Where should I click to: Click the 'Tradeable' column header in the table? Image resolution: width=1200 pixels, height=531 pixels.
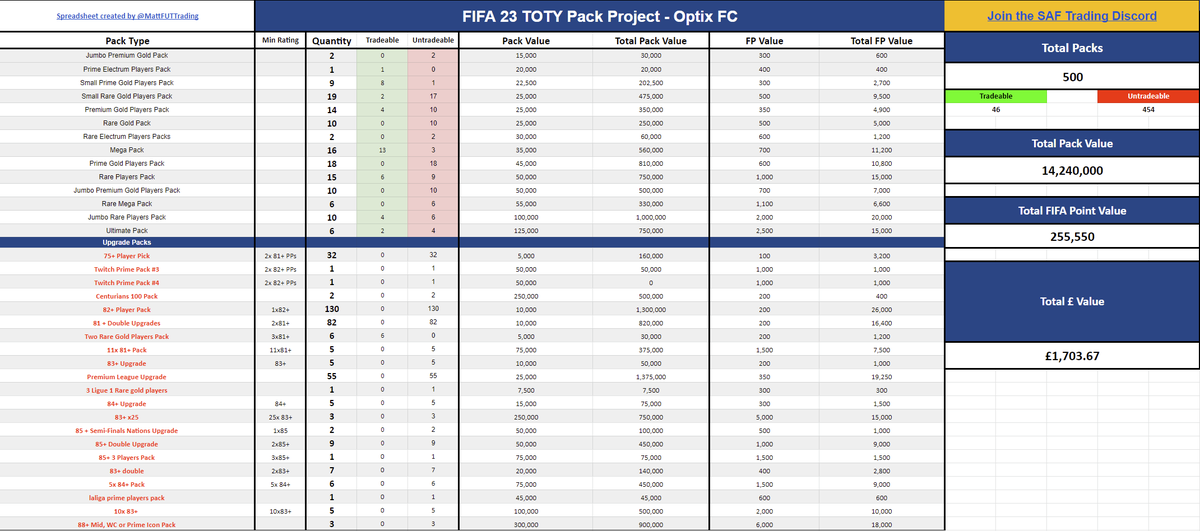click(381, 41)
